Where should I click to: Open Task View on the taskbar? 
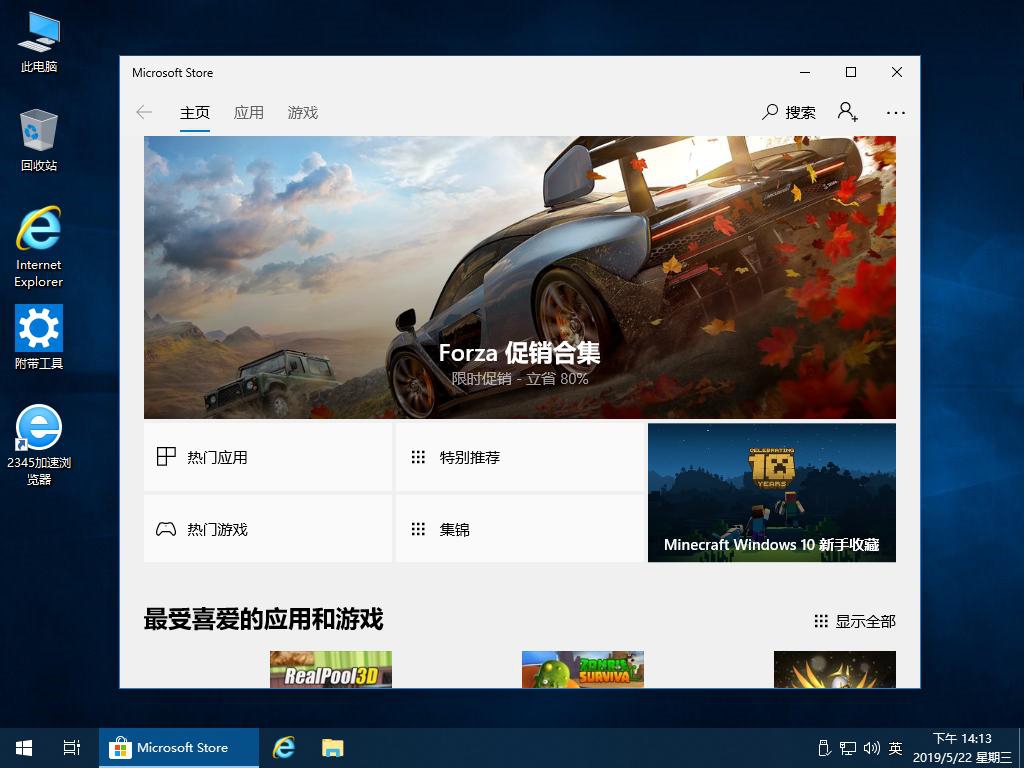point(72,748)
